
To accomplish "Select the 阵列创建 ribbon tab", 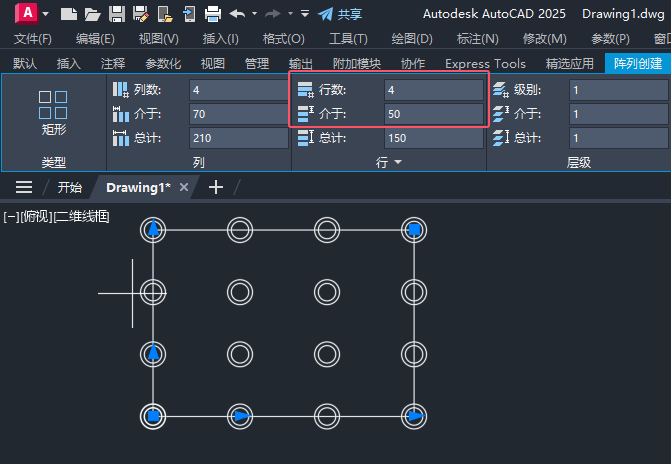I will pos(638,63).
